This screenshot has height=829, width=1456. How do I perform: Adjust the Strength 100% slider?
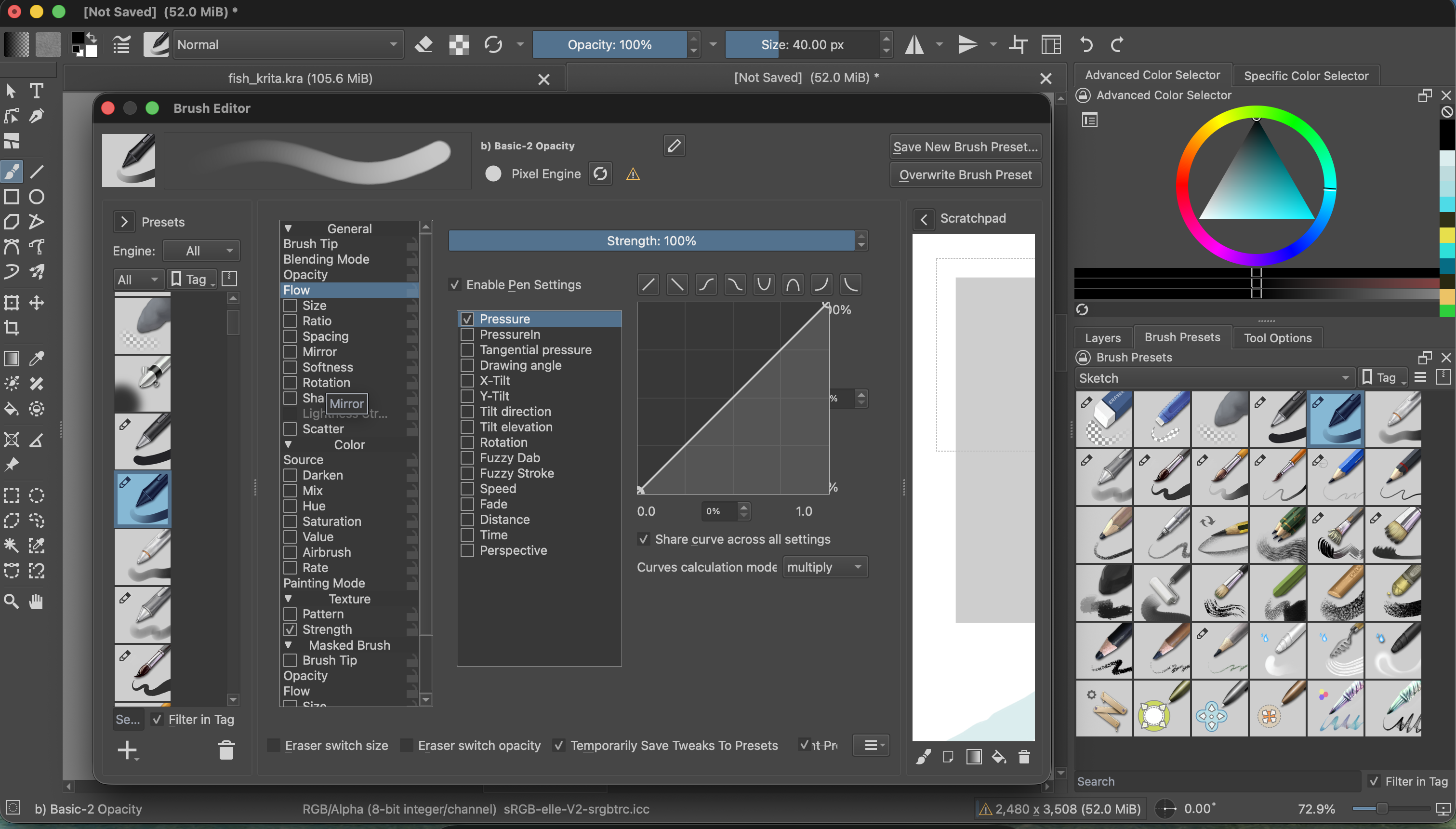point(651,241)
